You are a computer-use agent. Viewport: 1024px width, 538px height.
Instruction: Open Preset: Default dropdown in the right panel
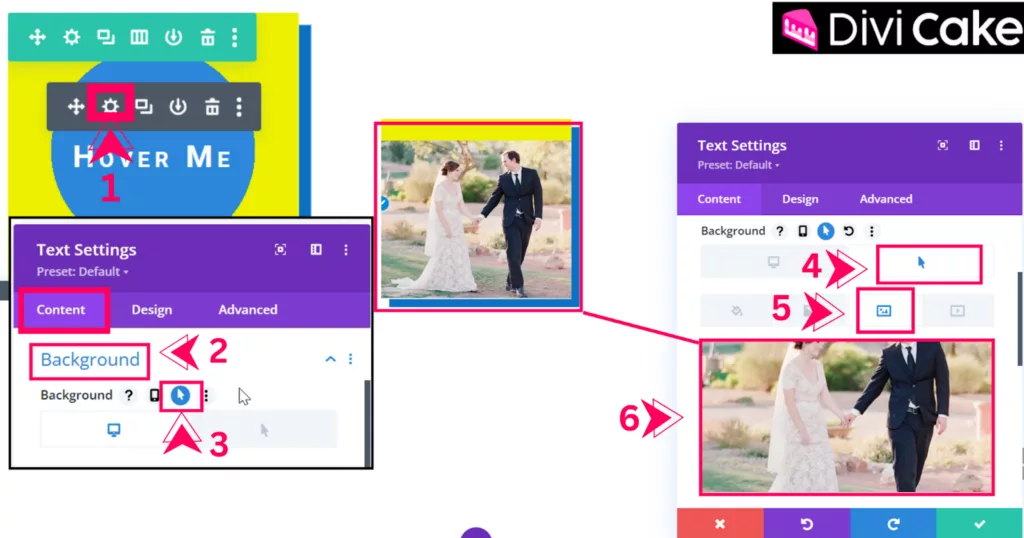(x=739, y=165)
